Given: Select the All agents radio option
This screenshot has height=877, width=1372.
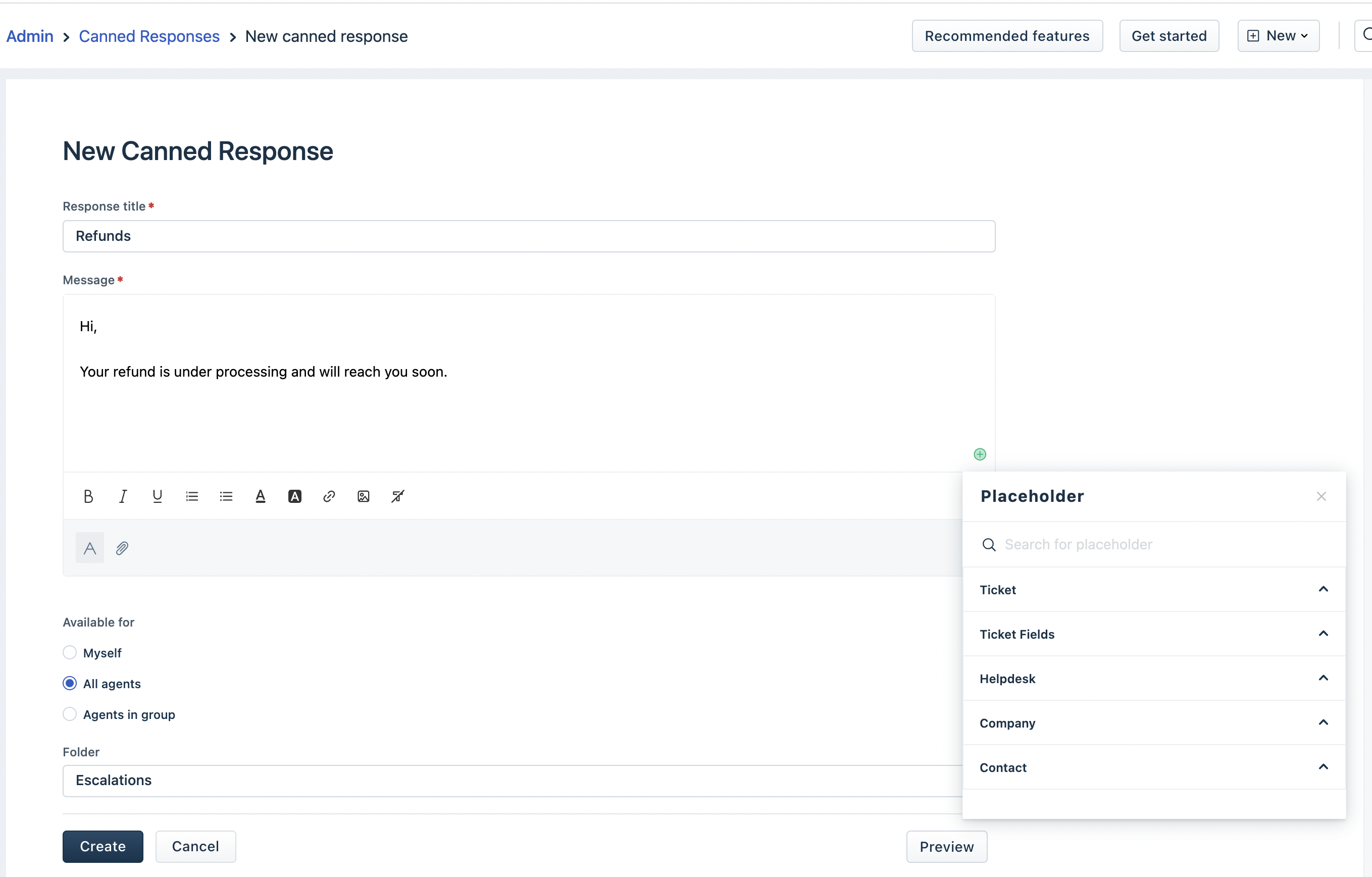Looking at the screenshot, I should coord(70,683).
